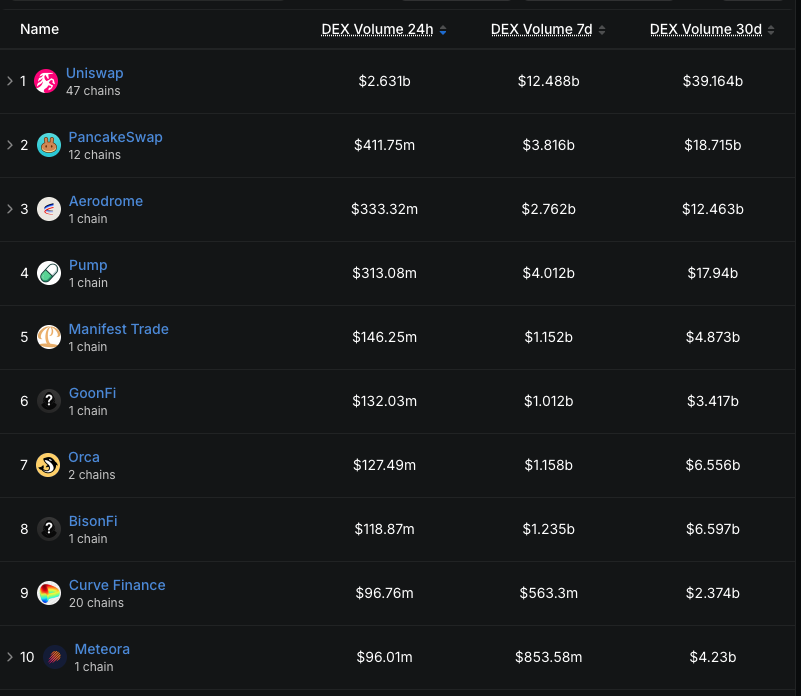801x696 pixels.
Task: Click Manifest Trade's 30d volume $4.873b
Action: (x=713, y=337)
